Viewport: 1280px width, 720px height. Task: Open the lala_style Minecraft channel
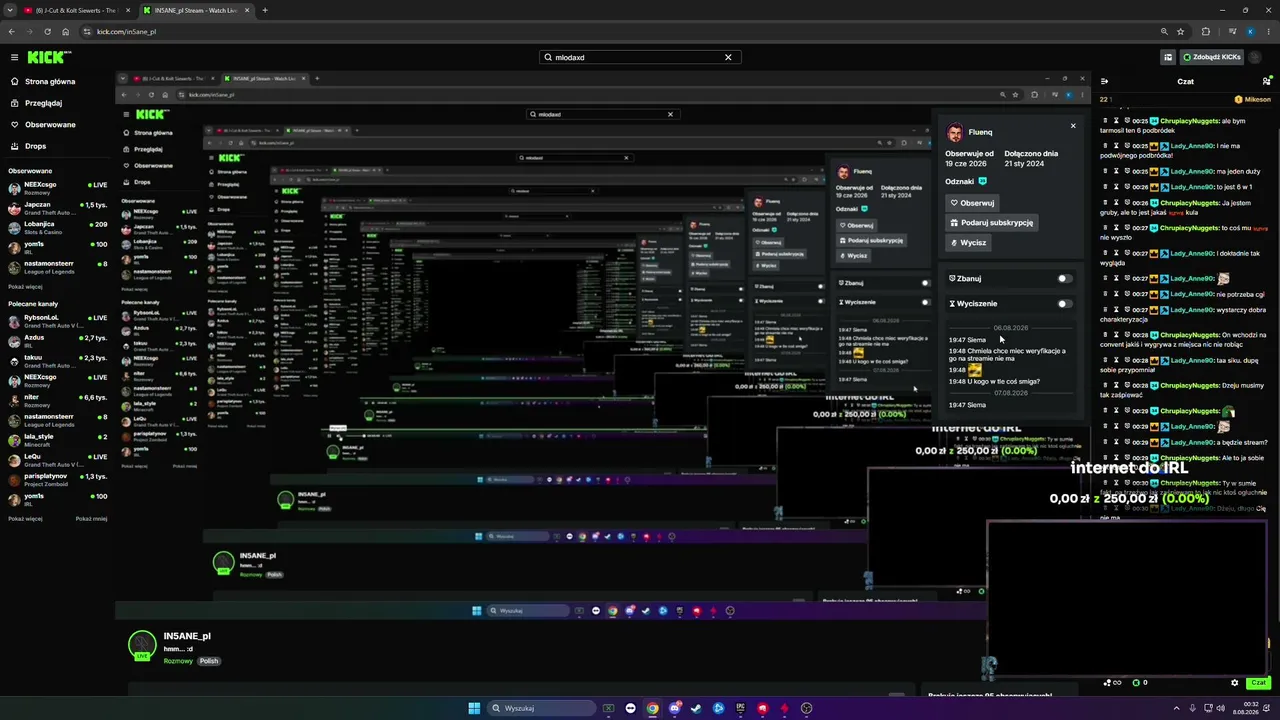[x=58, y=440]
